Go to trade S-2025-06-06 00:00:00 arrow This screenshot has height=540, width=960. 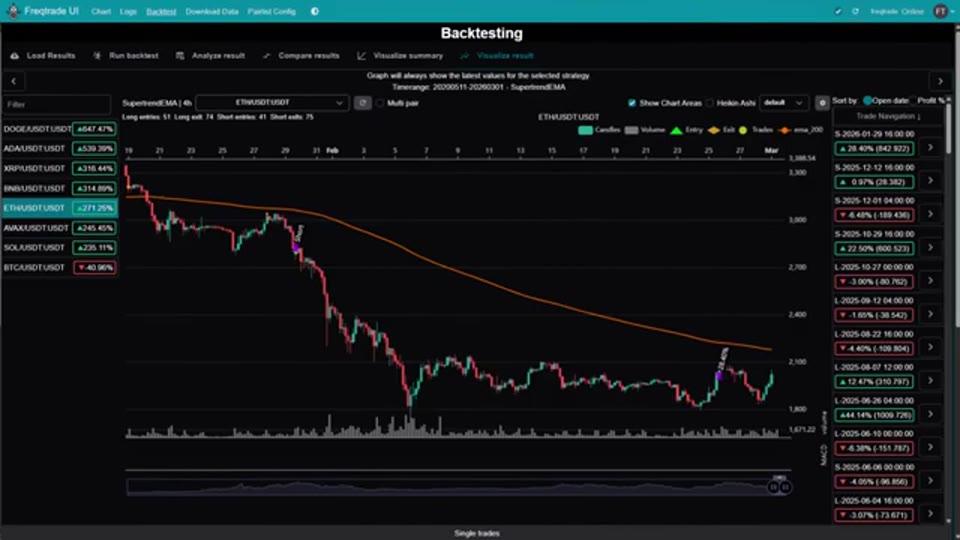pyautogui.click(x=930, y=481)
